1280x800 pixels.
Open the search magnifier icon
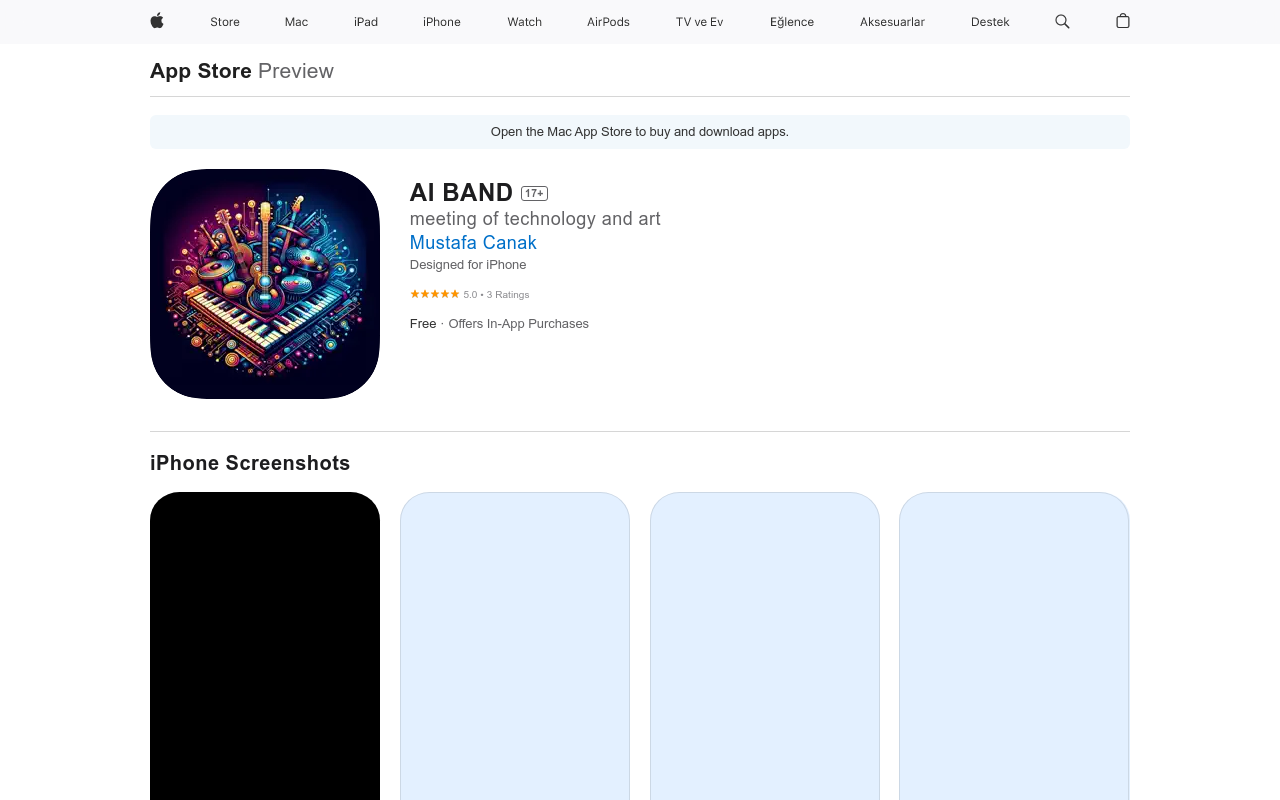1062,21
